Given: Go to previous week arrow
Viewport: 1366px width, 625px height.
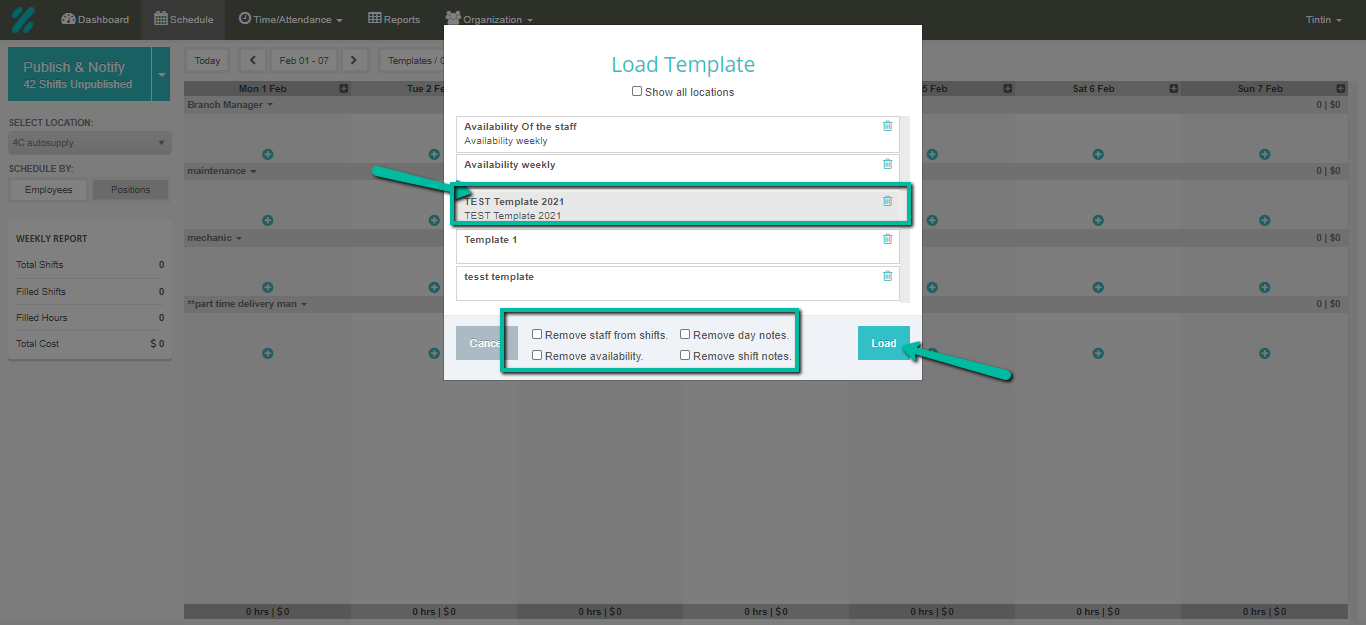Looking at the screenshot, I should (253, 61).
